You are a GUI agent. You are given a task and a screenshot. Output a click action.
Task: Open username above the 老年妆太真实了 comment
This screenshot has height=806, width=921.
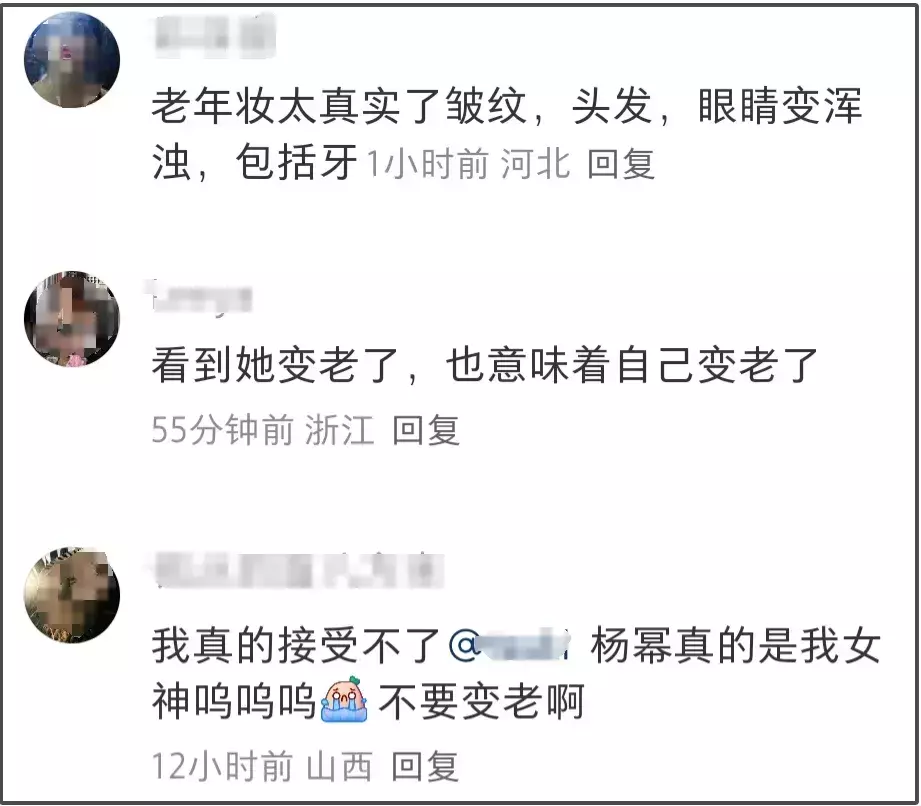(x=214, y=35)
